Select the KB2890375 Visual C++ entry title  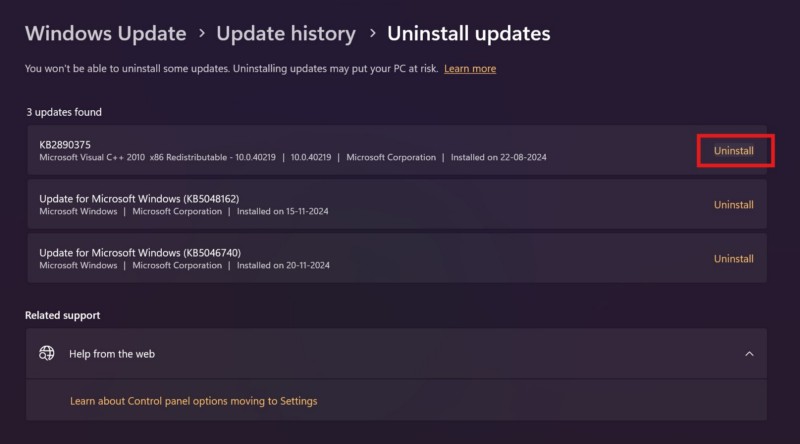(64, 144)
